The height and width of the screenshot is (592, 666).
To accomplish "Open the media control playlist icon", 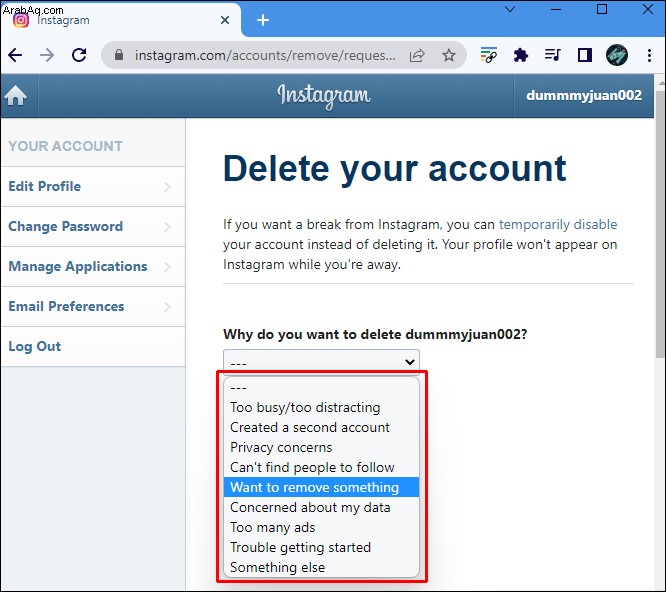I will [553, 55].
